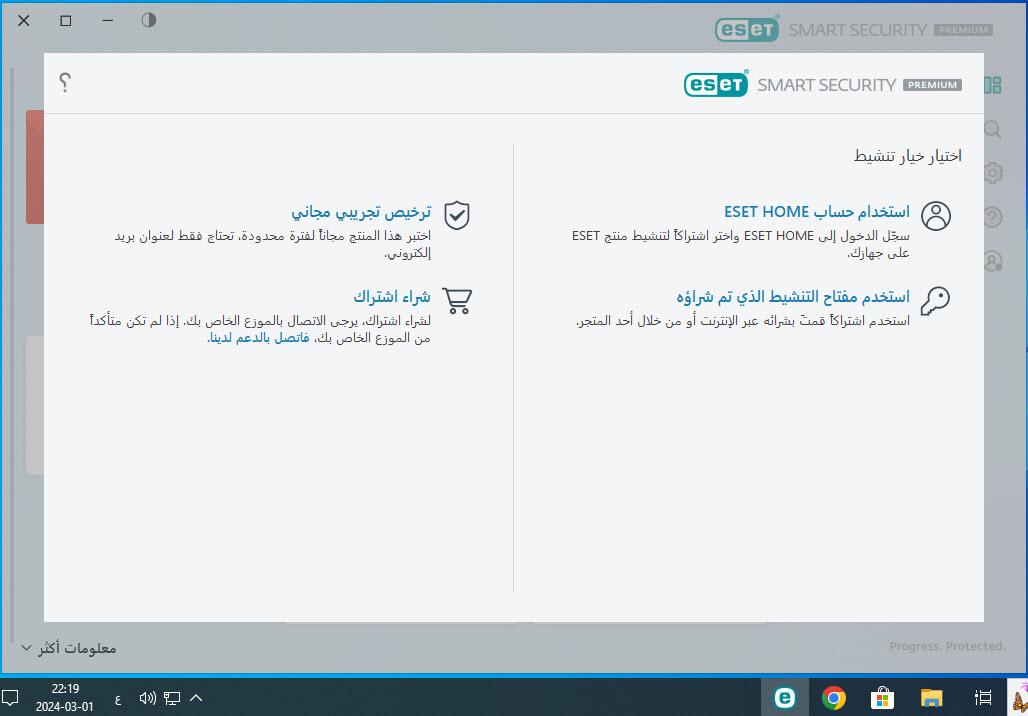This screenshot has width=1028, height=716.
Task: Minimize the ESET window
Action: 108,21
